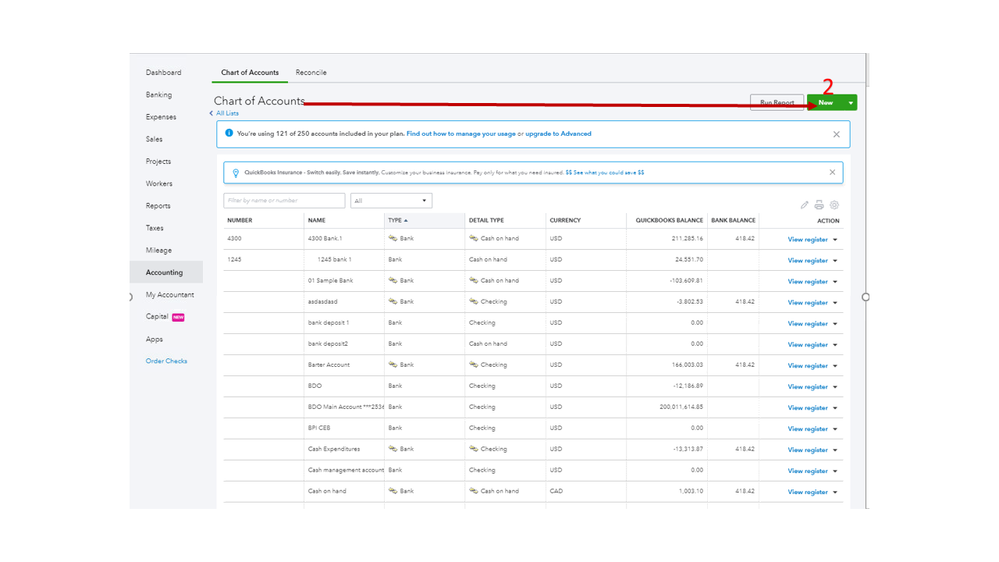This screenshot has width=999, height=562.
Task: Open the table settings gear icon
Action: [x=834, y=205]
